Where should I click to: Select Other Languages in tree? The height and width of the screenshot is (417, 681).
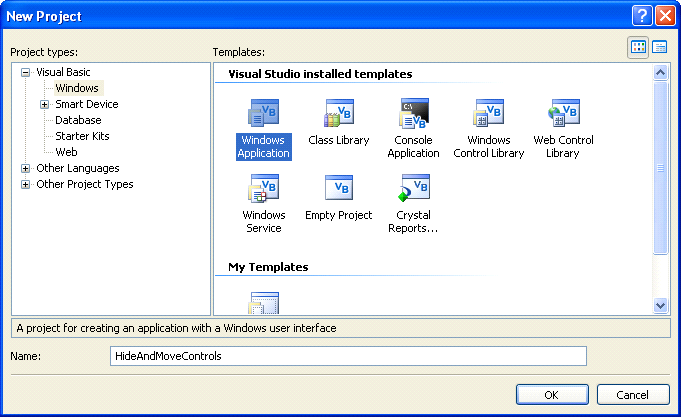point(78,169)
